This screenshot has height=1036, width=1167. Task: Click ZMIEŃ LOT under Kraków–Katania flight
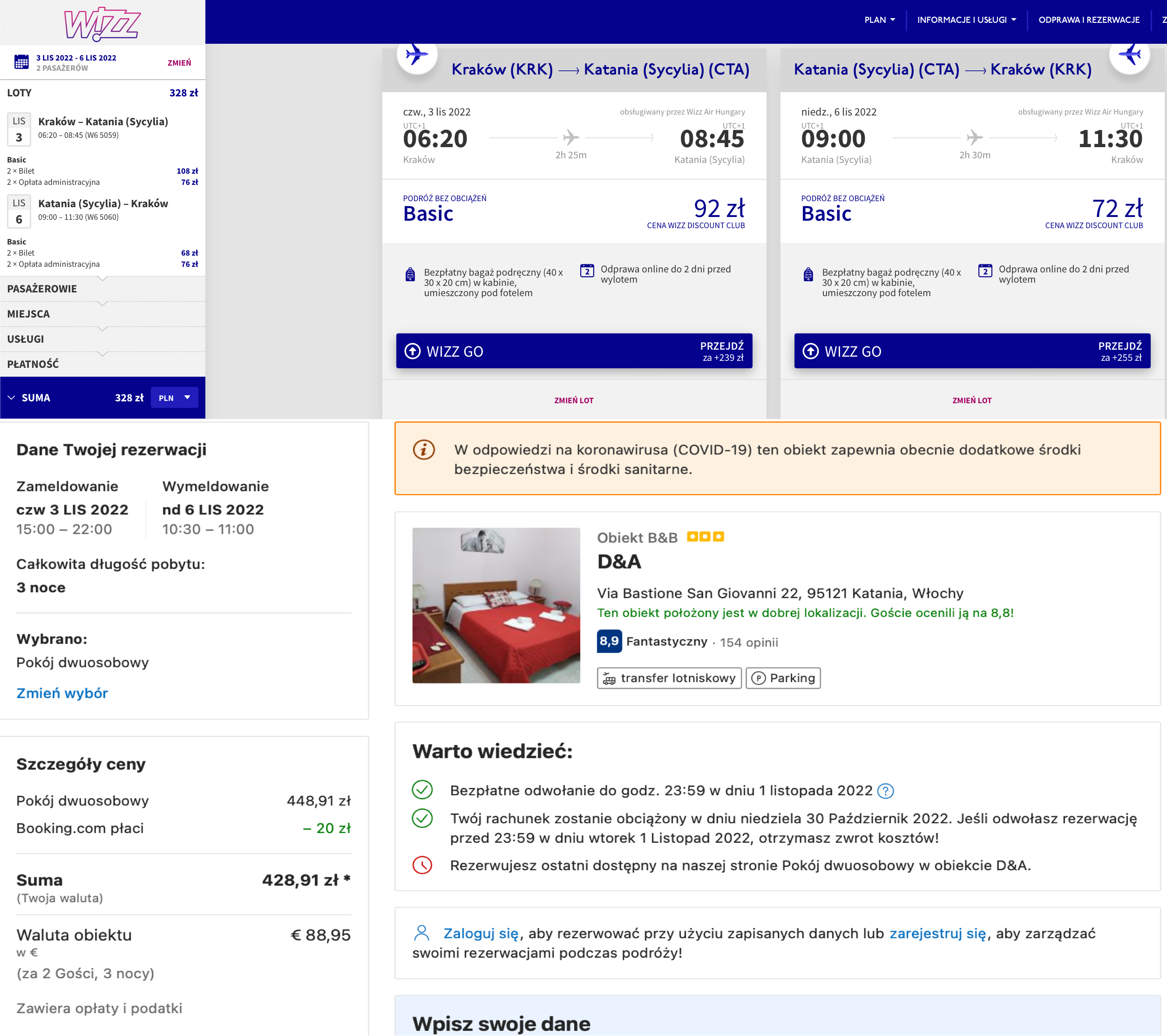pyautogui.click(x=574, y=401)
